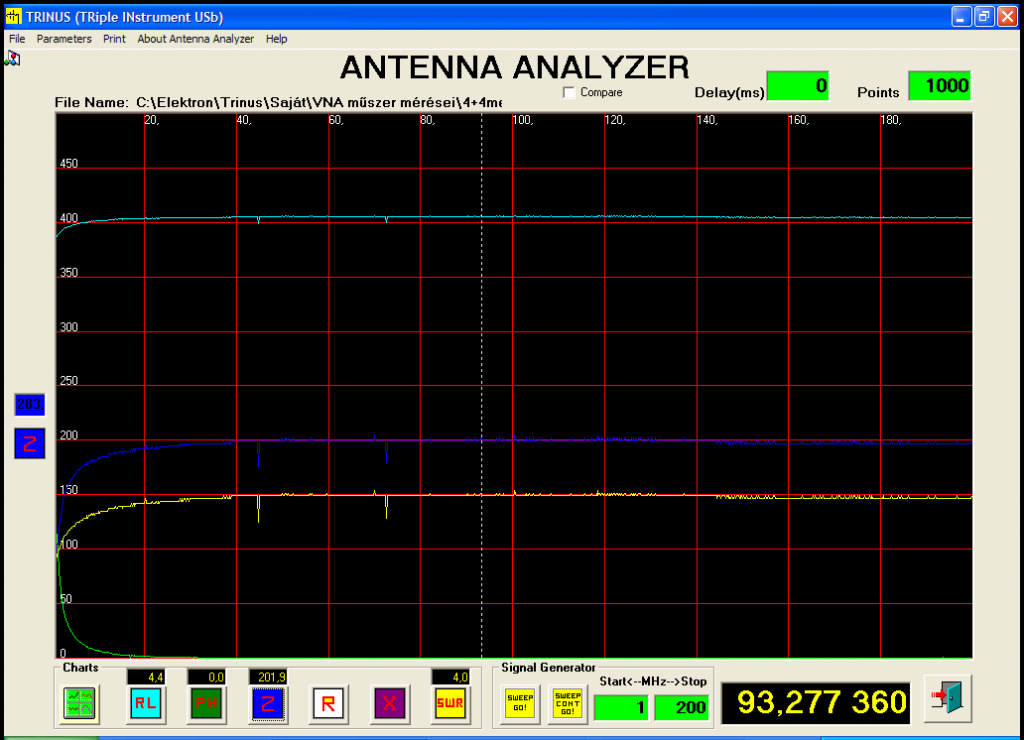This screenshot has height=740, width=1024.
Task: Open About Antenna Analyzer menu
Action: (x=195, y=39)
